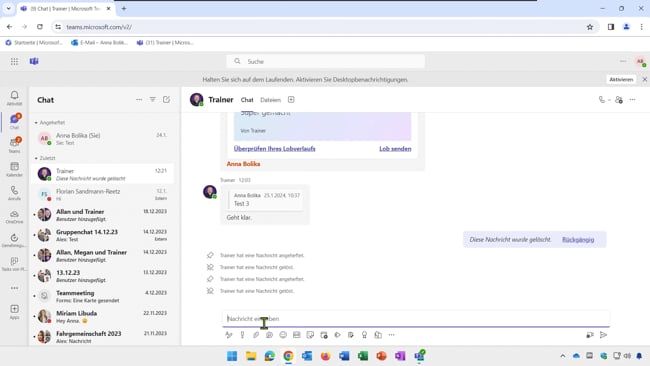Viewport: 650px width, 366px height.
Task: Open emoji picker smiley icon
Action: 283,335
